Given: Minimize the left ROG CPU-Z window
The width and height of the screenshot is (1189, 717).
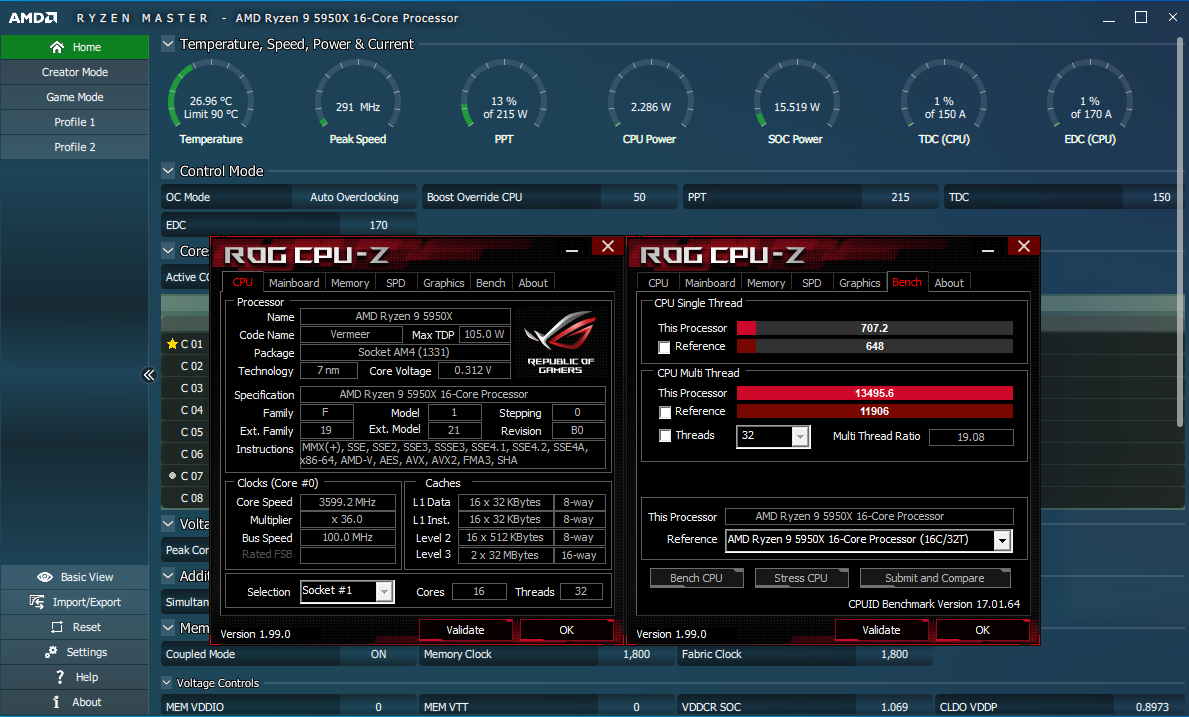Looking at the screenshot, I should point(572,249).
